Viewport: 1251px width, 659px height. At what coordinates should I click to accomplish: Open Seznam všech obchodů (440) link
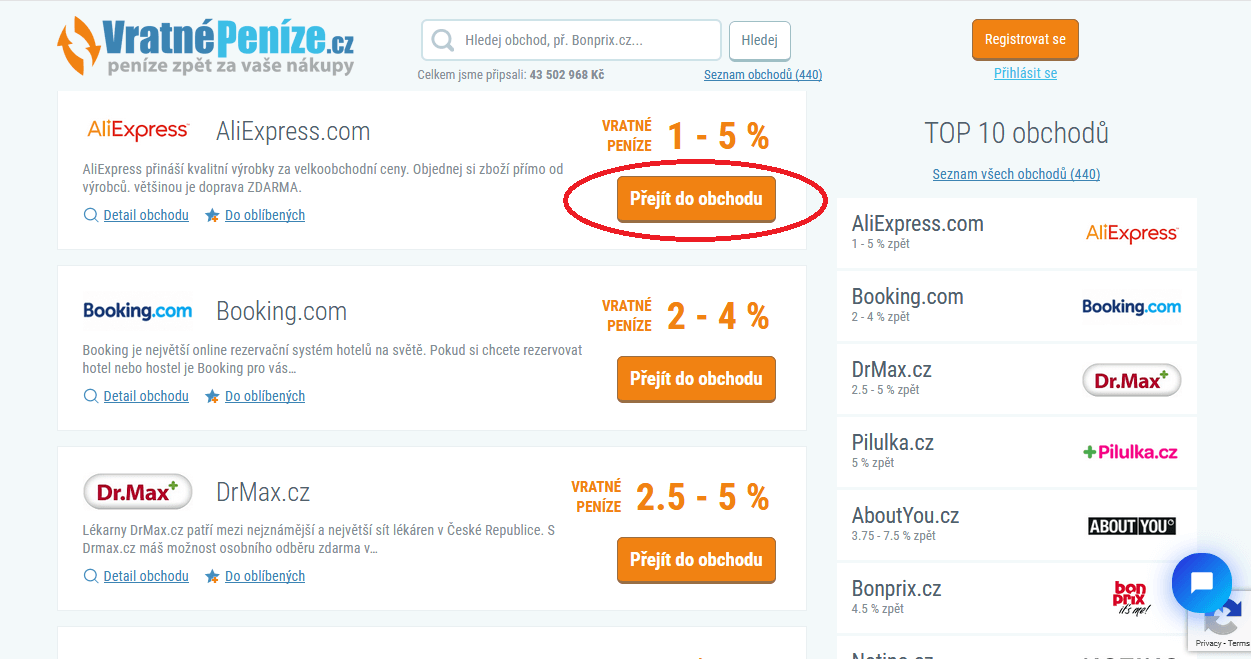[1016, 174]
